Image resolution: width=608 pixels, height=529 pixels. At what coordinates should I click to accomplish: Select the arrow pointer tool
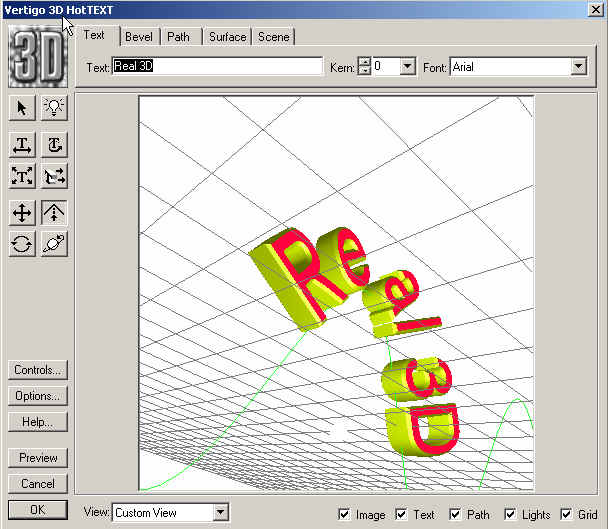(22, 107)
